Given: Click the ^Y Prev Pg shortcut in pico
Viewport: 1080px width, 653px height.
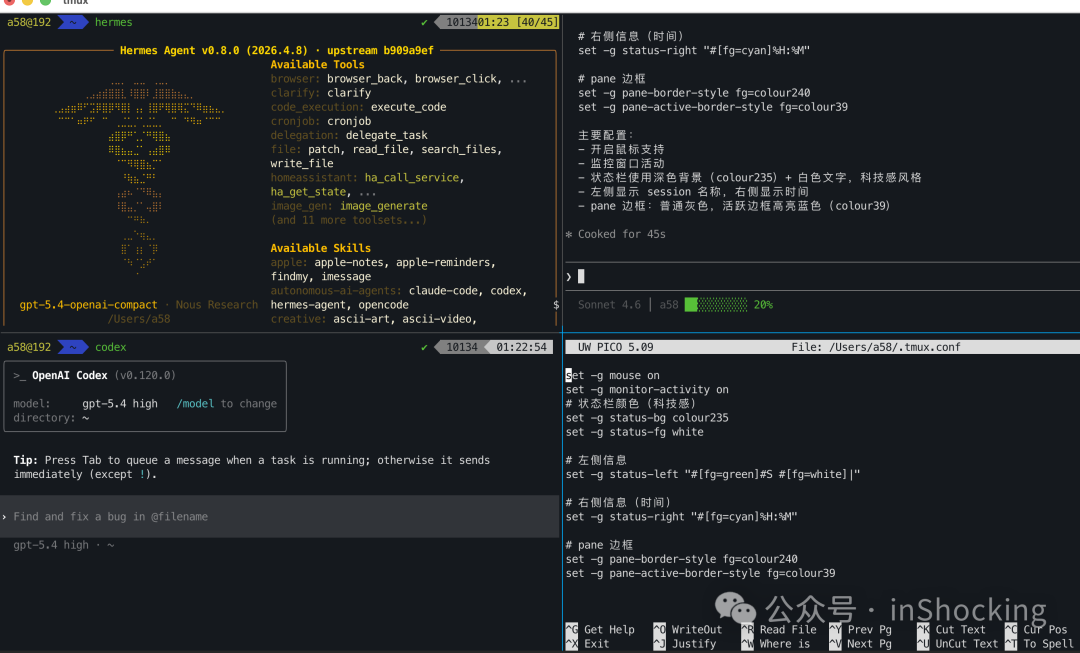Looking at the screenshot, I should 860,630.
